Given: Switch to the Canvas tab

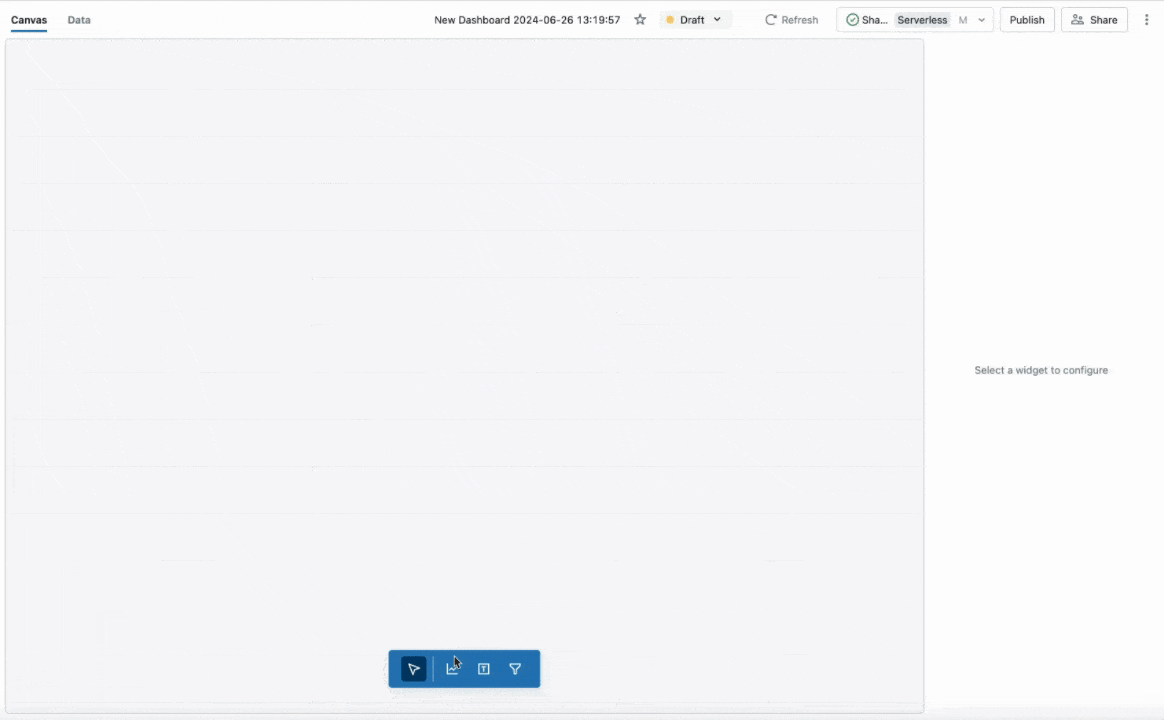Looking at the screenshot, I should (29, 20).
